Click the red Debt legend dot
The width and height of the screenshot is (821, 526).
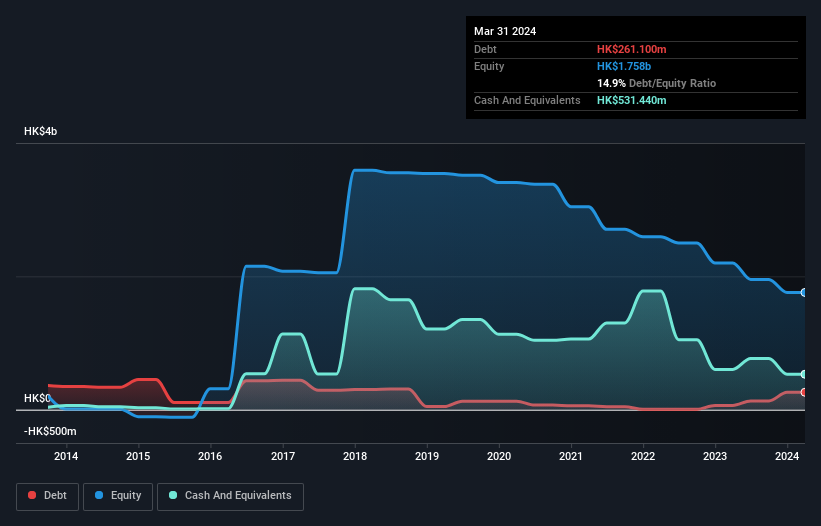[32, 495]
